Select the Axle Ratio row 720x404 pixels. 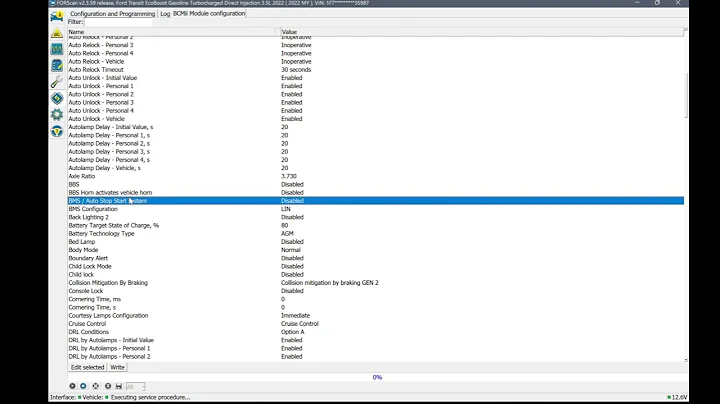click(x=376, y=176)
